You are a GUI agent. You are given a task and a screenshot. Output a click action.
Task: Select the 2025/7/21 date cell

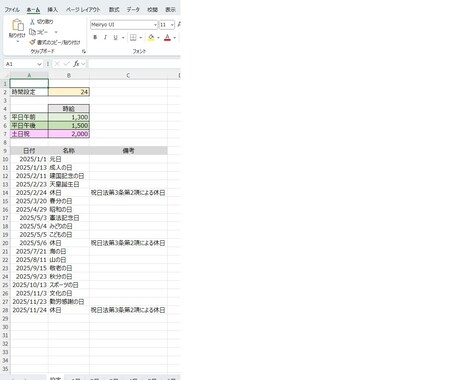tap(29, 251)
